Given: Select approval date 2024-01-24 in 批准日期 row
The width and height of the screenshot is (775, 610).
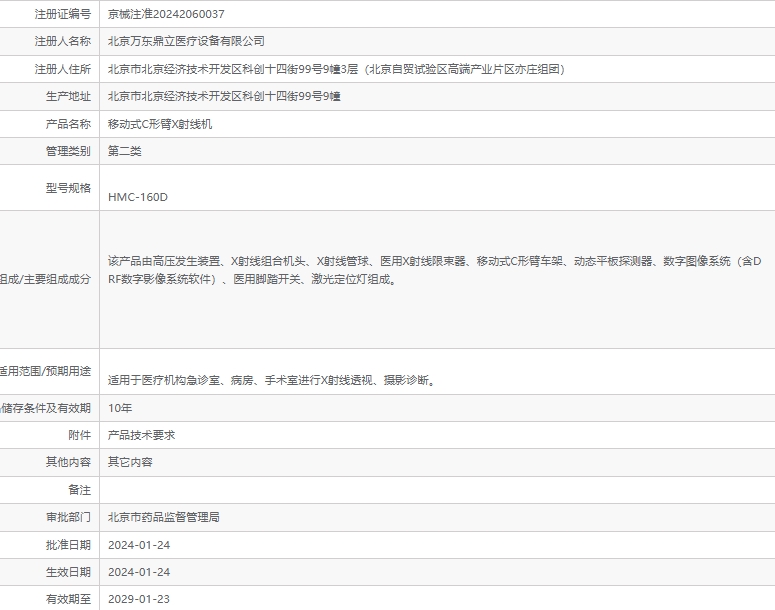Looking at the screenshot, I should pos(139,545).
